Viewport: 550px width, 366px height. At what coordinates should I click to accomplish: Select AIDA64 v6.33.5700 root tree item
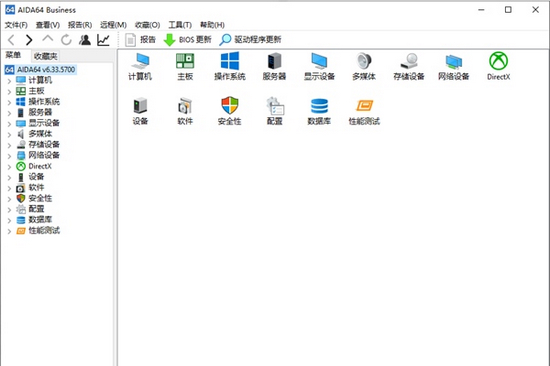40,69
